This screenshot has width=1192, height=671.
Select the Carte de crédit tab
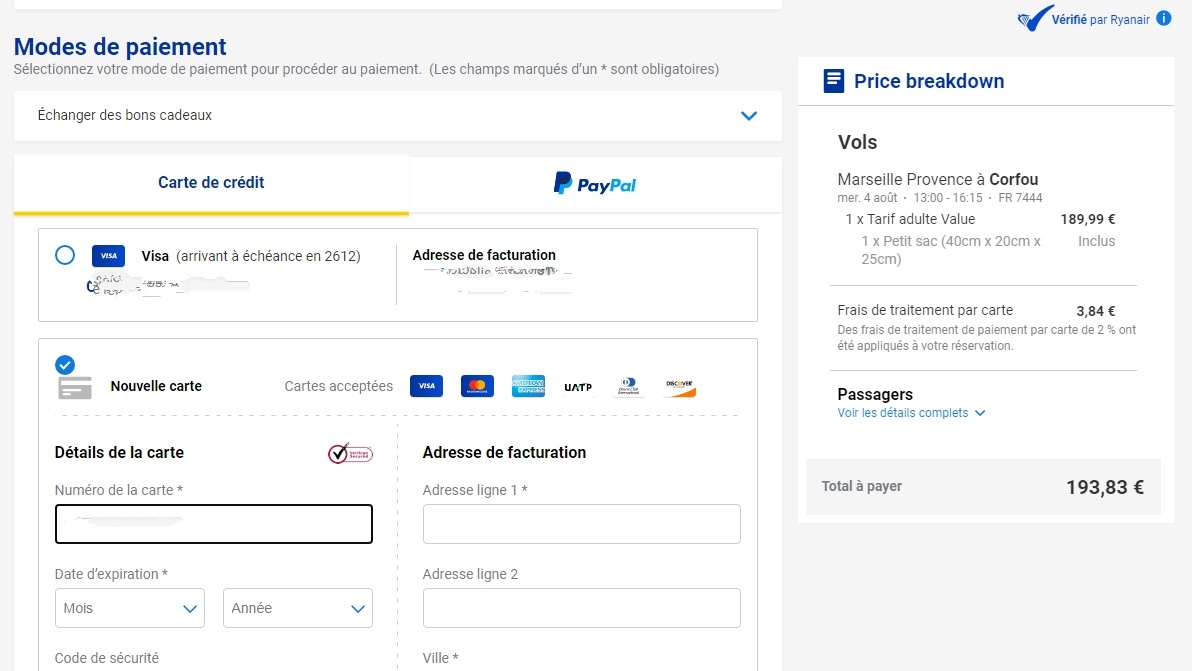211,184
